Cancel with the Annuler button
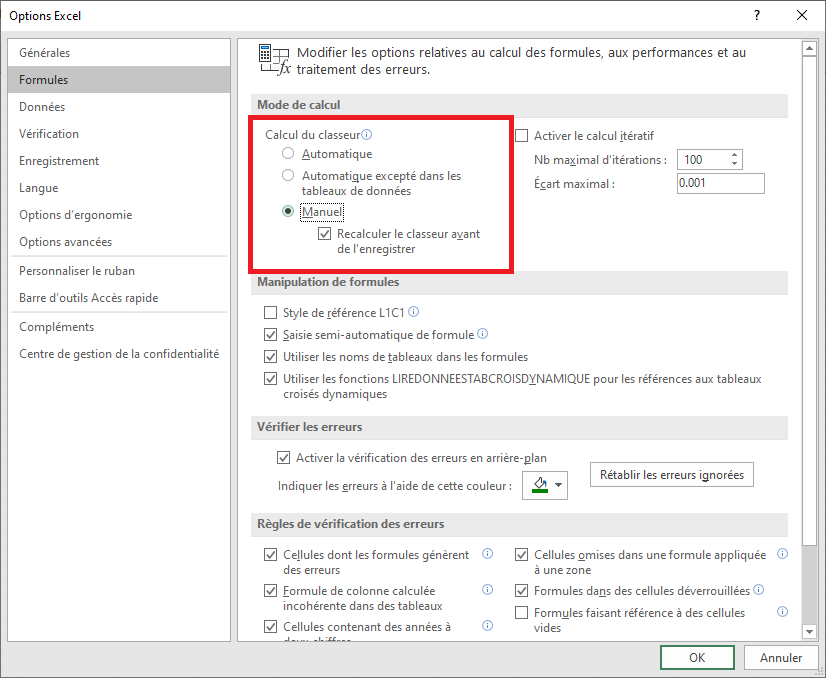The image size is (826, 678). [x=781, y=657]
